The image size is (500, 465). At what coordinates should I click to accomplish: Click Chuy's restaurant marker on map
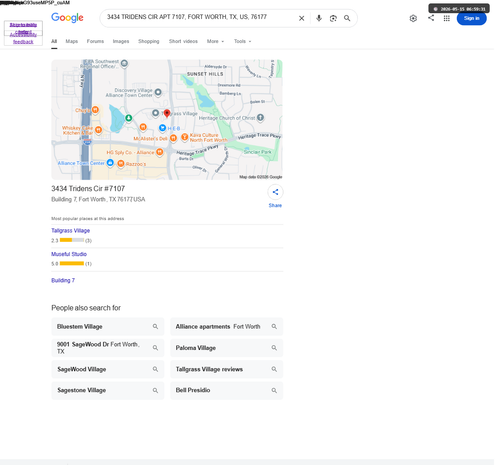click(95, 109)
